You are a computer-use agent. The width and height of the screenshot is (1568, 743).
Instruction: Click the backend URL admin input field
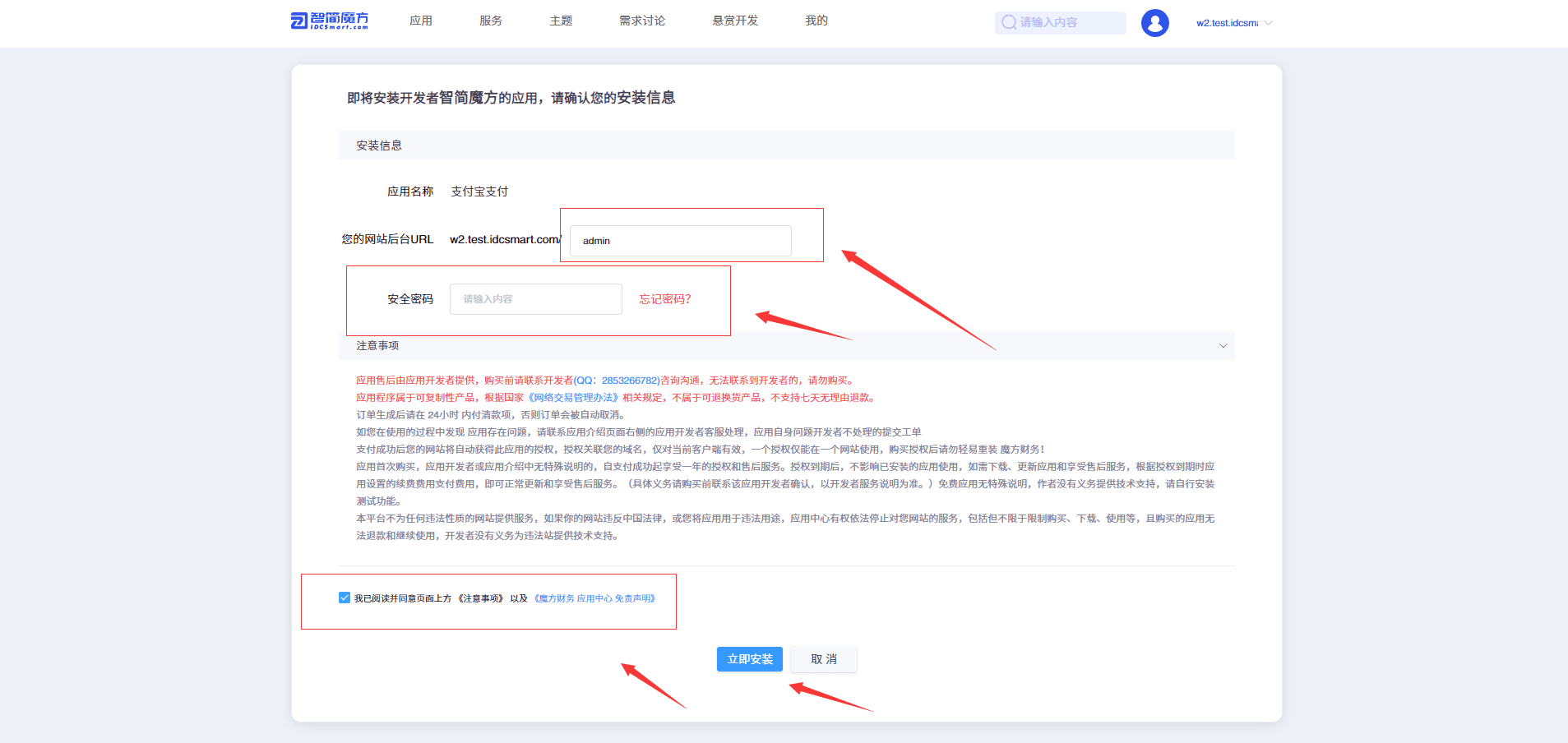tap(681, 241)
